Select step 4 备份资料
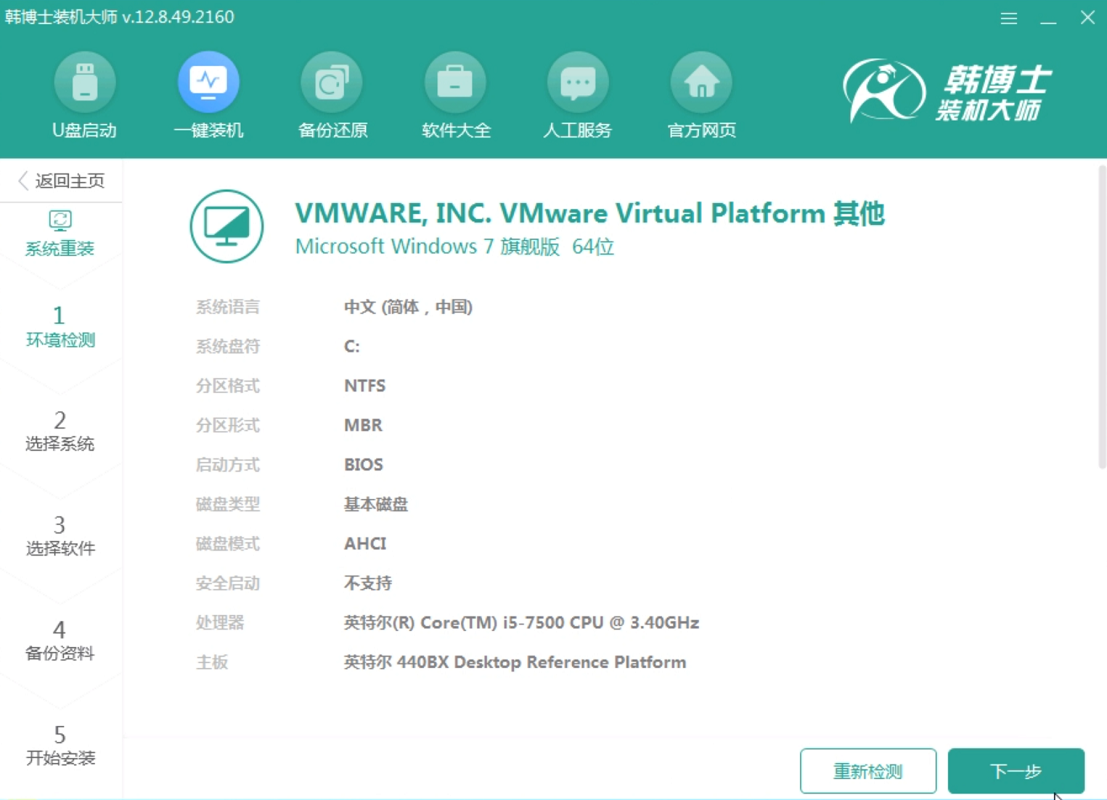This screenshot has width=1107, height=800. click(60, 640)
